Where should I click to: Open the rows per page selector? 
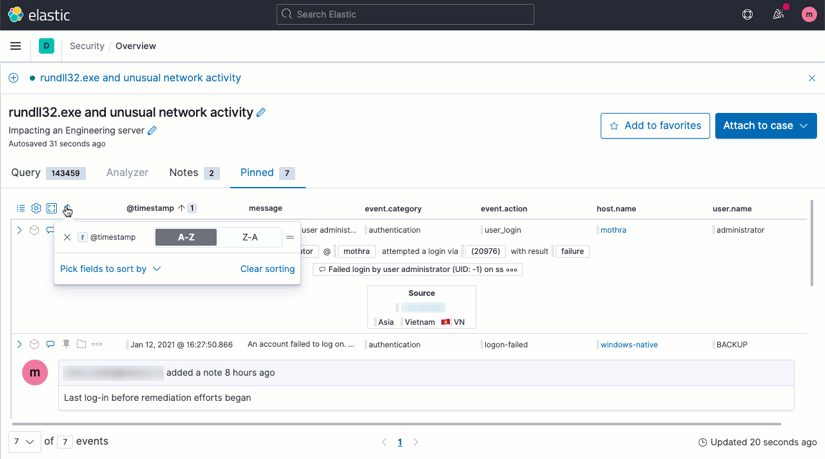pyautogui.click(x=24, y=442)
